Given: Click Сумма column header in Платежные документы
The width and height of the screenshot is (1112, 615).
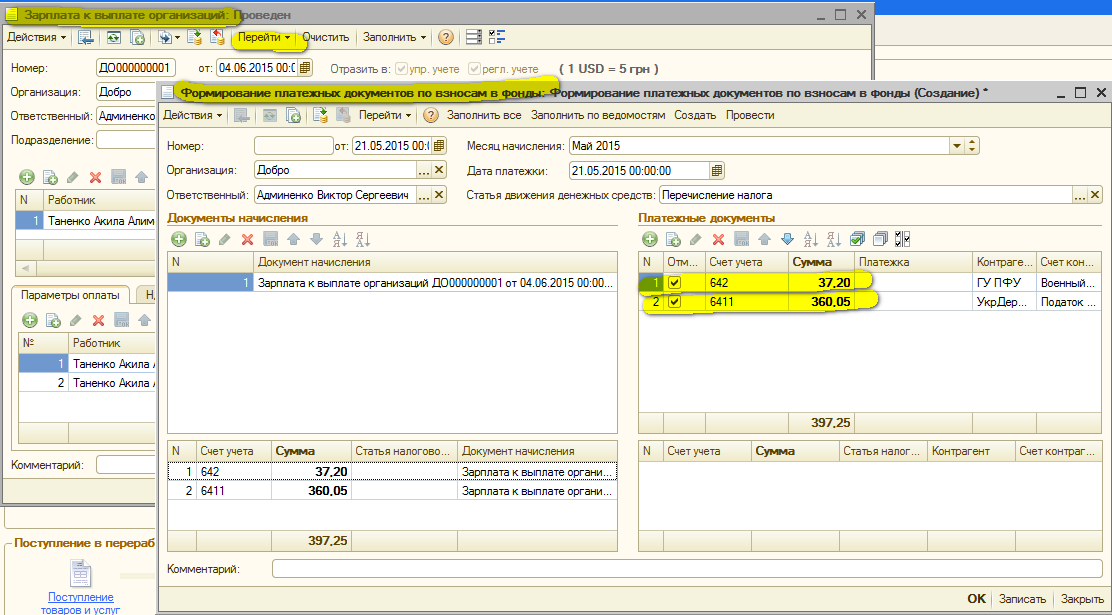Looking at the screenshot, I should [x=821, y=262].
